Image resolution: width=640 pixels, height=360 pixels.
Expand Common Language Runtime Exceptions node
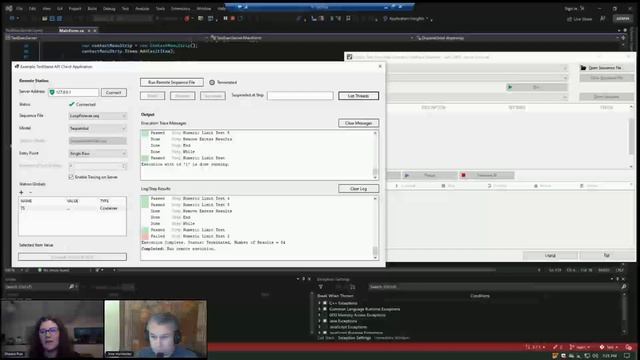[x=319, y=309]
